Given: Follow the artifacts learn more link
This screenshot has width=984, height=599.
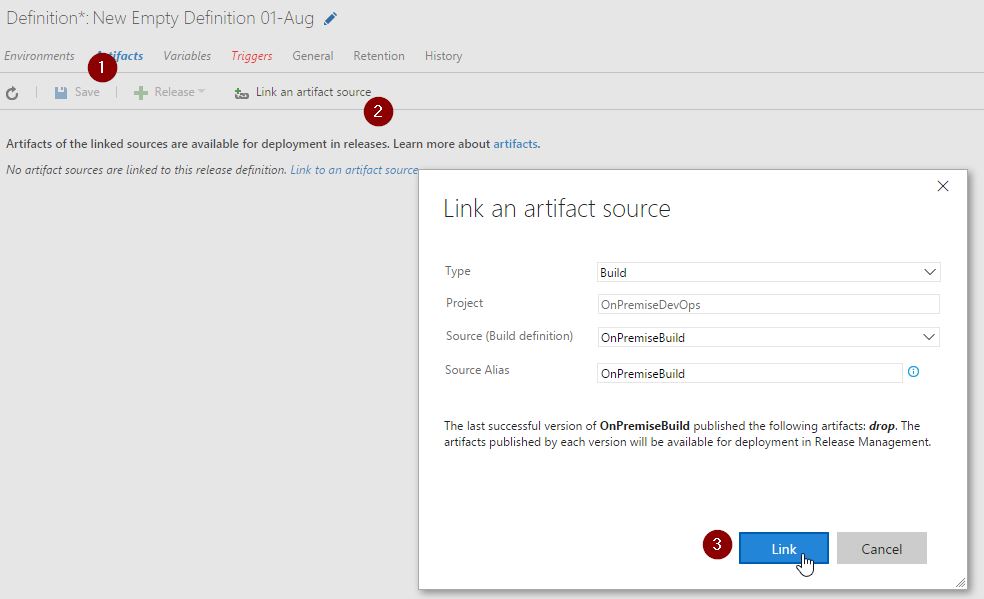Looking at the screenshot, I should pyautogui.click(x=516, y=144).
